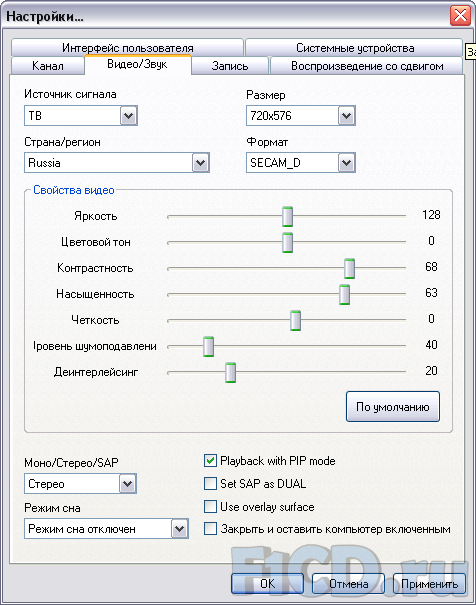Switch to the Канал tab
476x605 pixels.
pyautogui.click(x=48, y=66)
